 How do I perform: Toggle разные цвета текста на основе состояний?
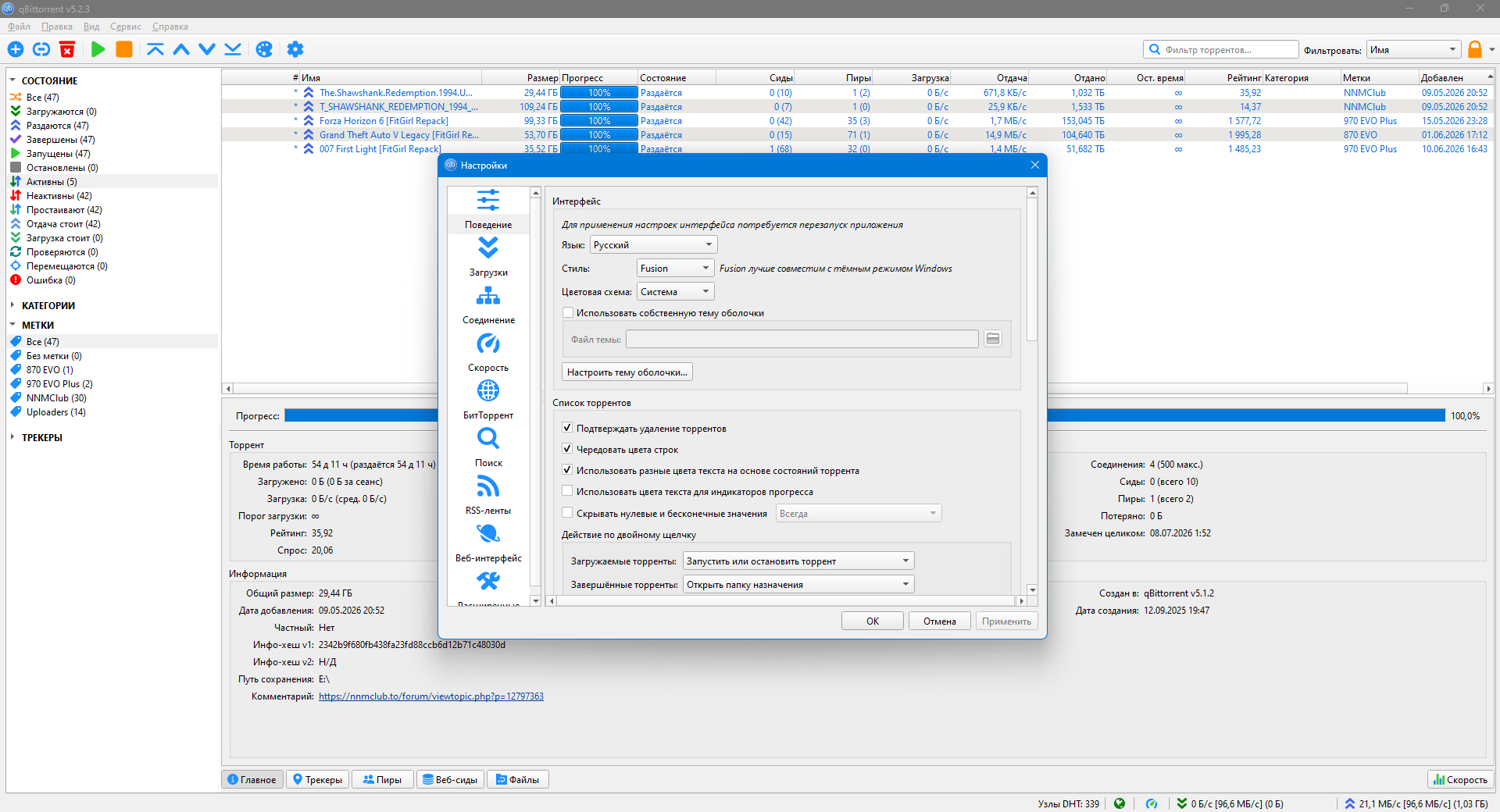click(x=568, y=471)
